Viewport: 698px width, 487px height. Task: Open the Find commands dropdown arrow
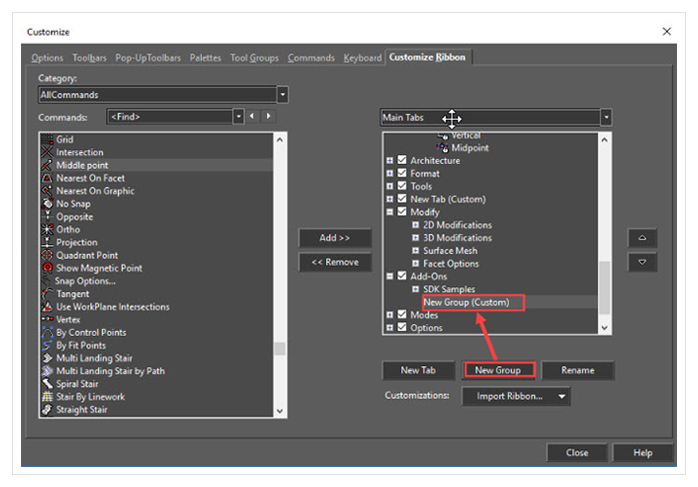point(239,117)
